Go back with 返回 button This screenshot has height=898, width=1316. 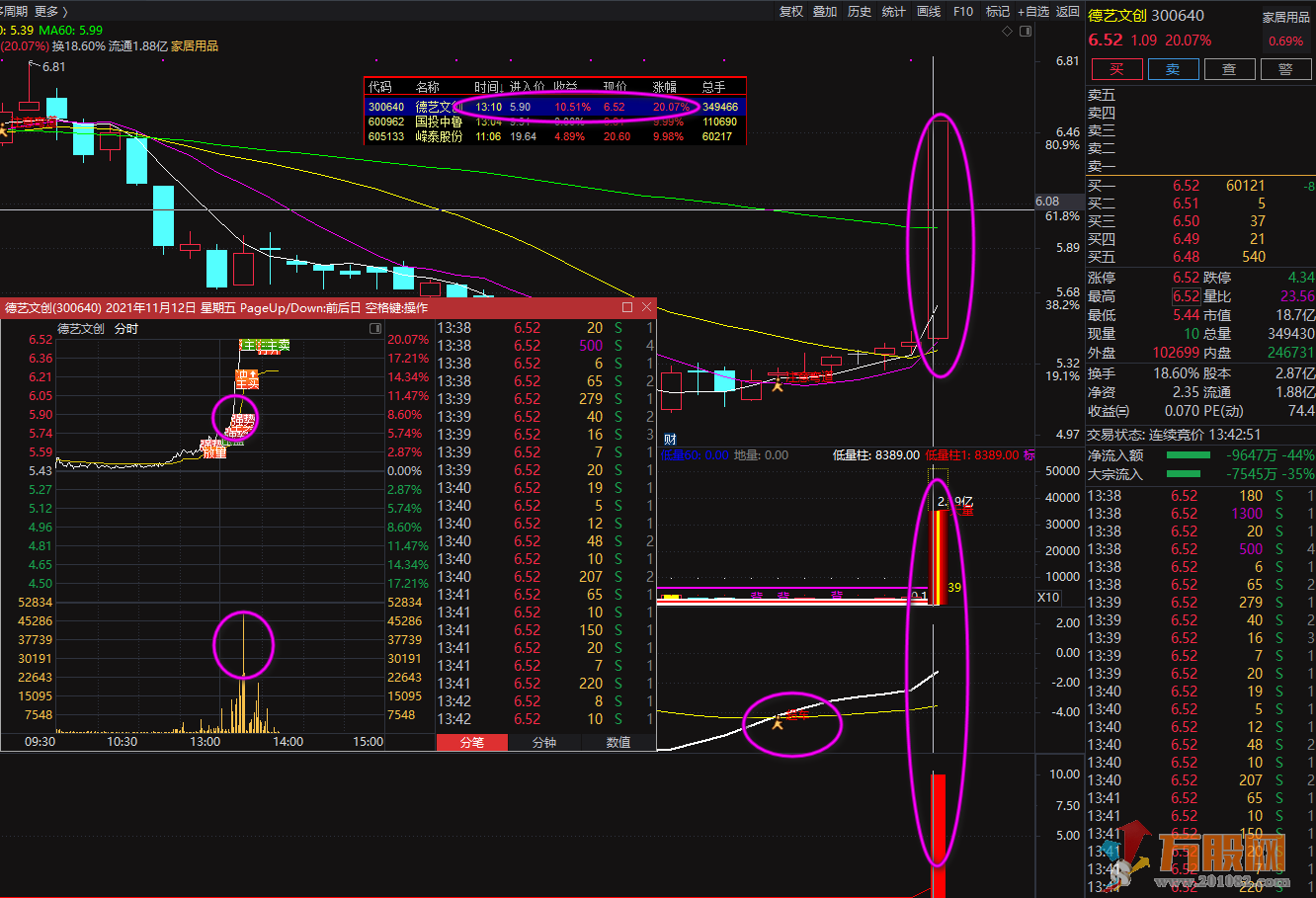(x=1068, y=11)
